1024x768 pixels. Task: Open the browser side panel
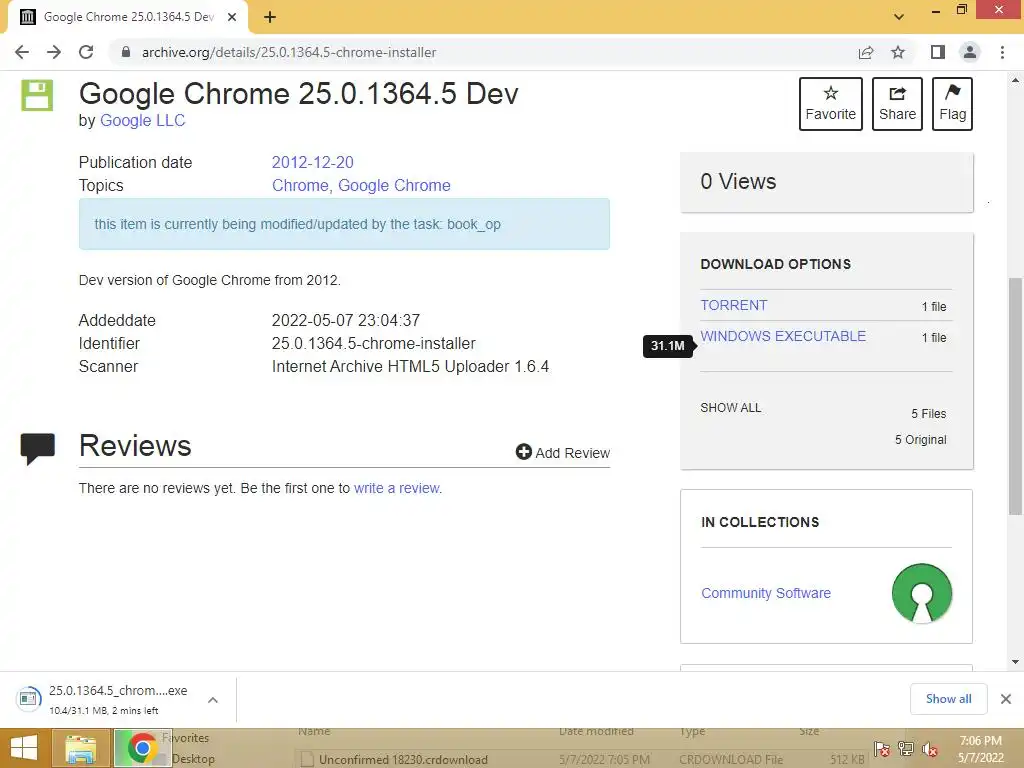click(938, 52)
